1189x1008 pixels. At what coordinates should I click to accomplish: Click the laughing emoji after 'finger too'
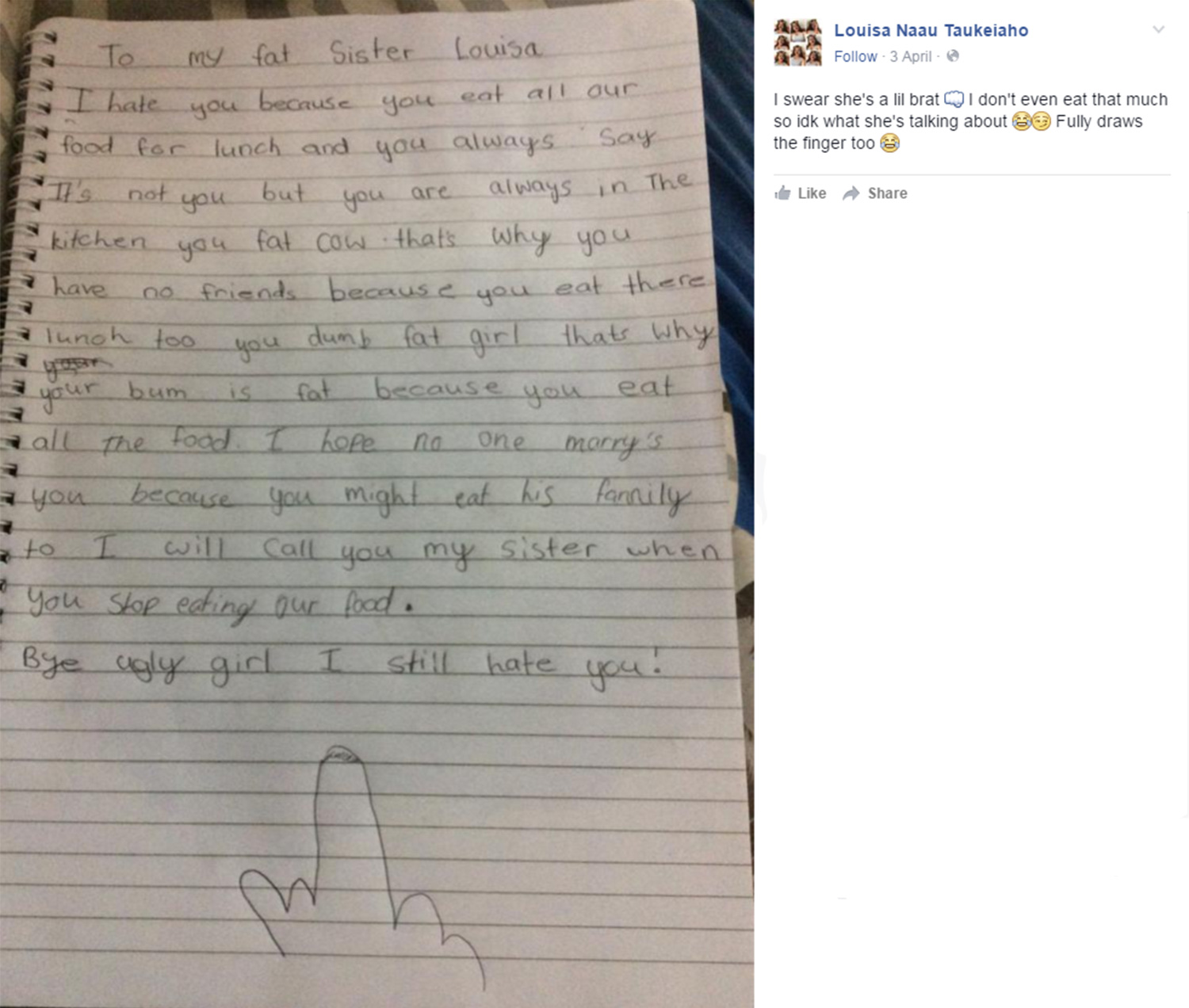(x=890, y=143)
